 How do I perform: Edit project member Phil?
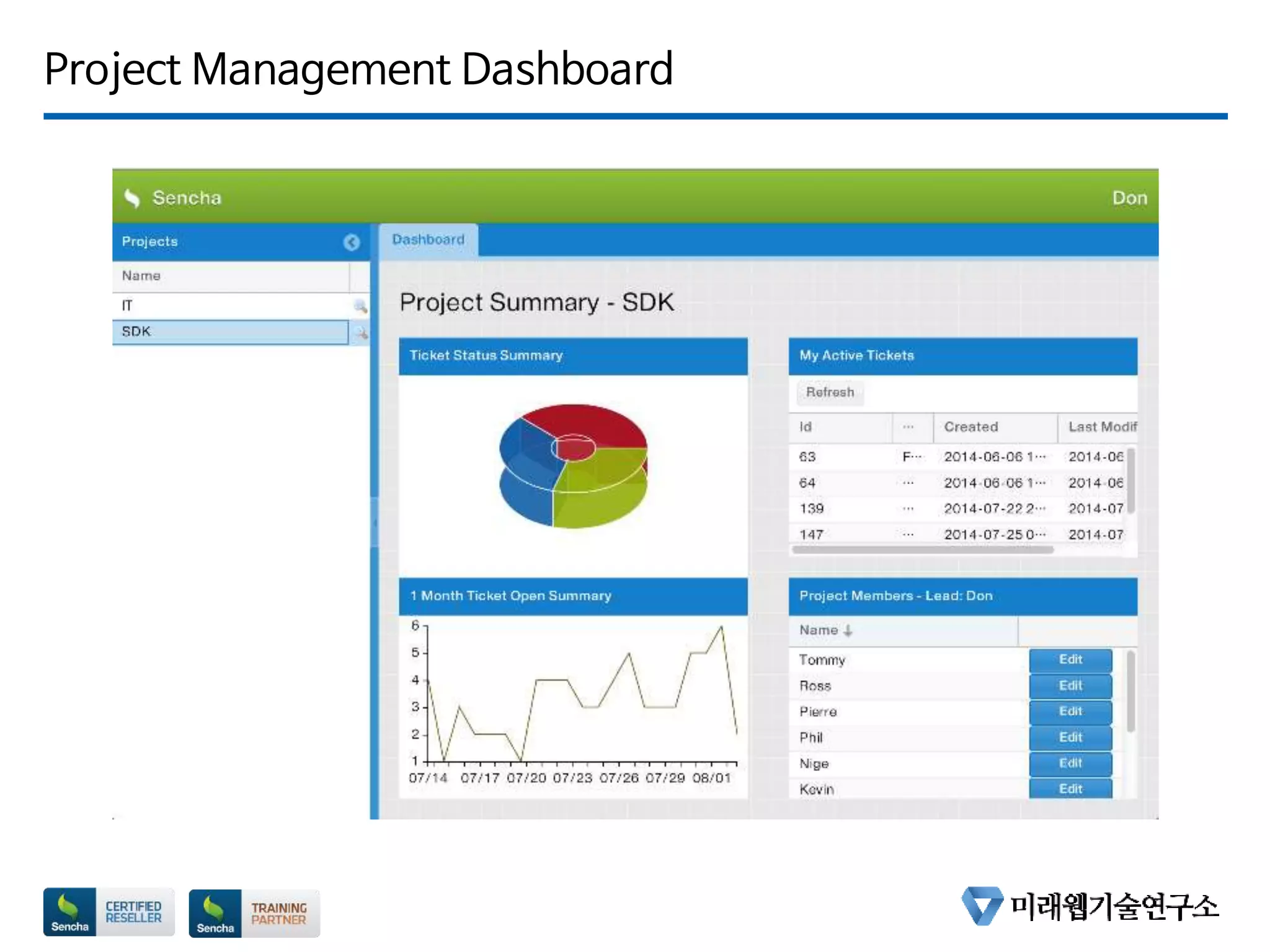[x=1070, y=738]
